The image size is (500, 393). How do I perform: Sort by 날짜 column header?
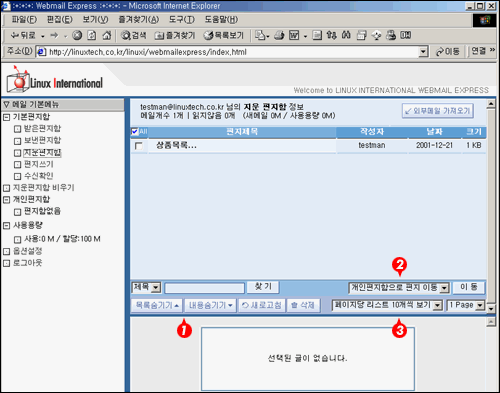(x=434, y=132)
